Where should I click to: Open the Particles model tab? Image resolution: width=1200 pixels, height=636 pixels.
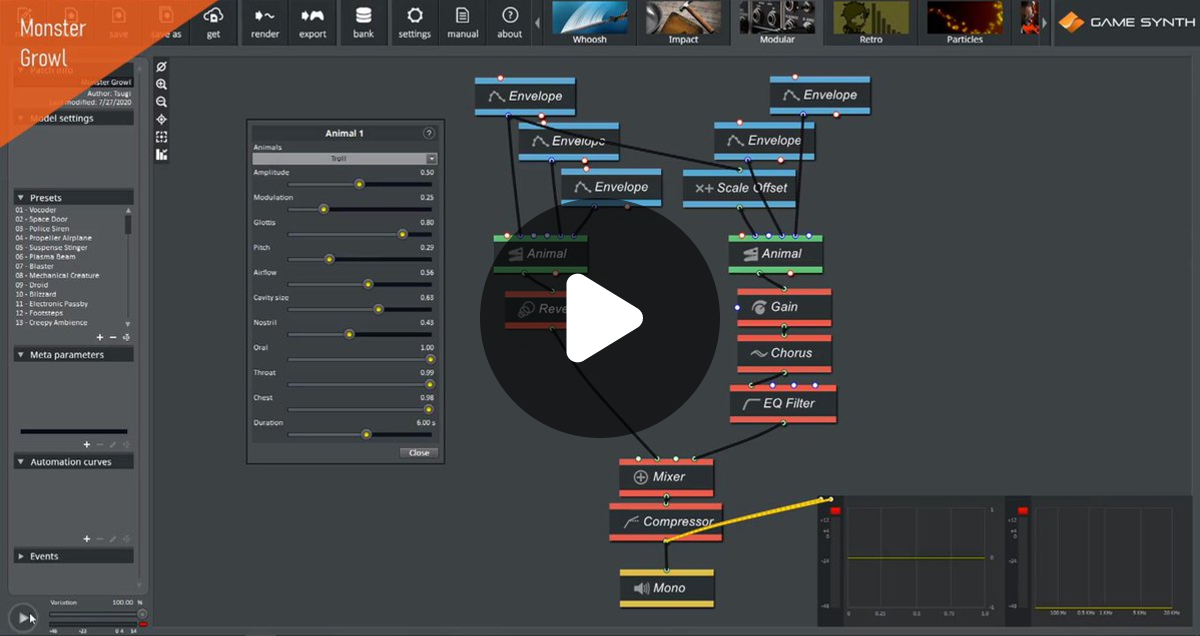(965, 24)
